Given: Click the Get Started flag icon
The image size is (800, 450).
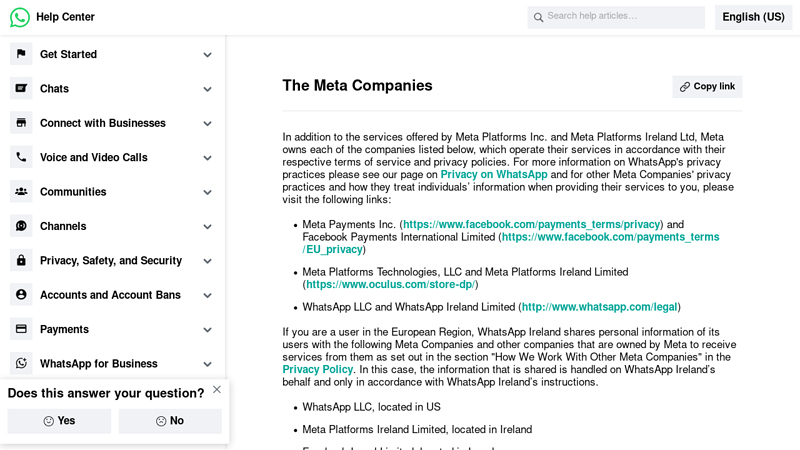Looking at the screenshot, I should (x=21, y=54).
